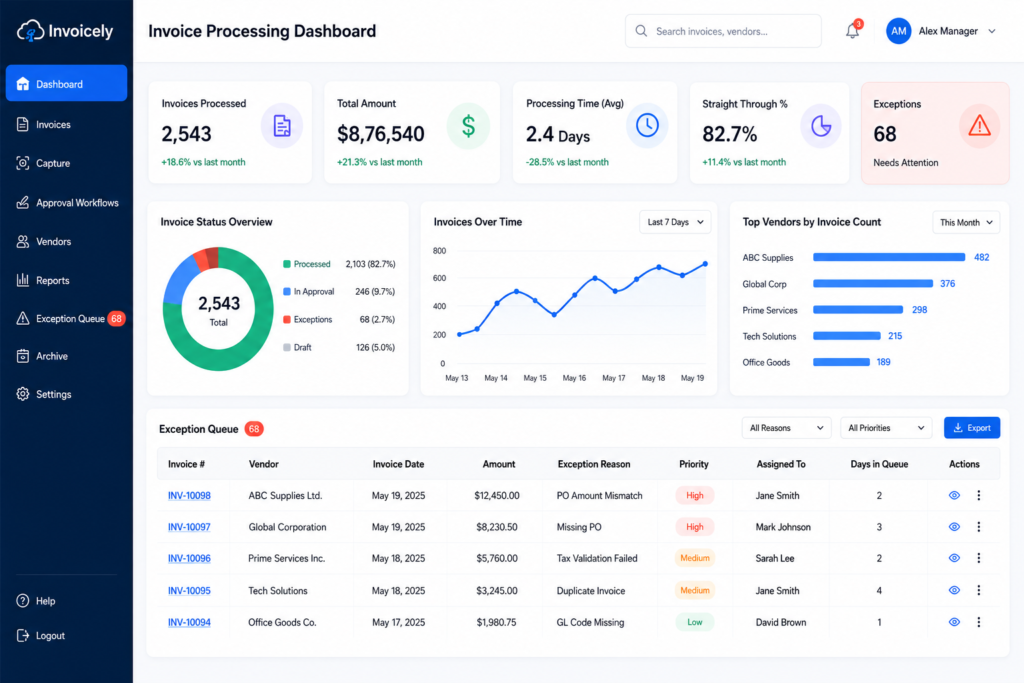Image resolution: width=1024 pixels, height=683 pixels.
Task: Click the document icon in Invoices Processed card
Action: point(281,125)
